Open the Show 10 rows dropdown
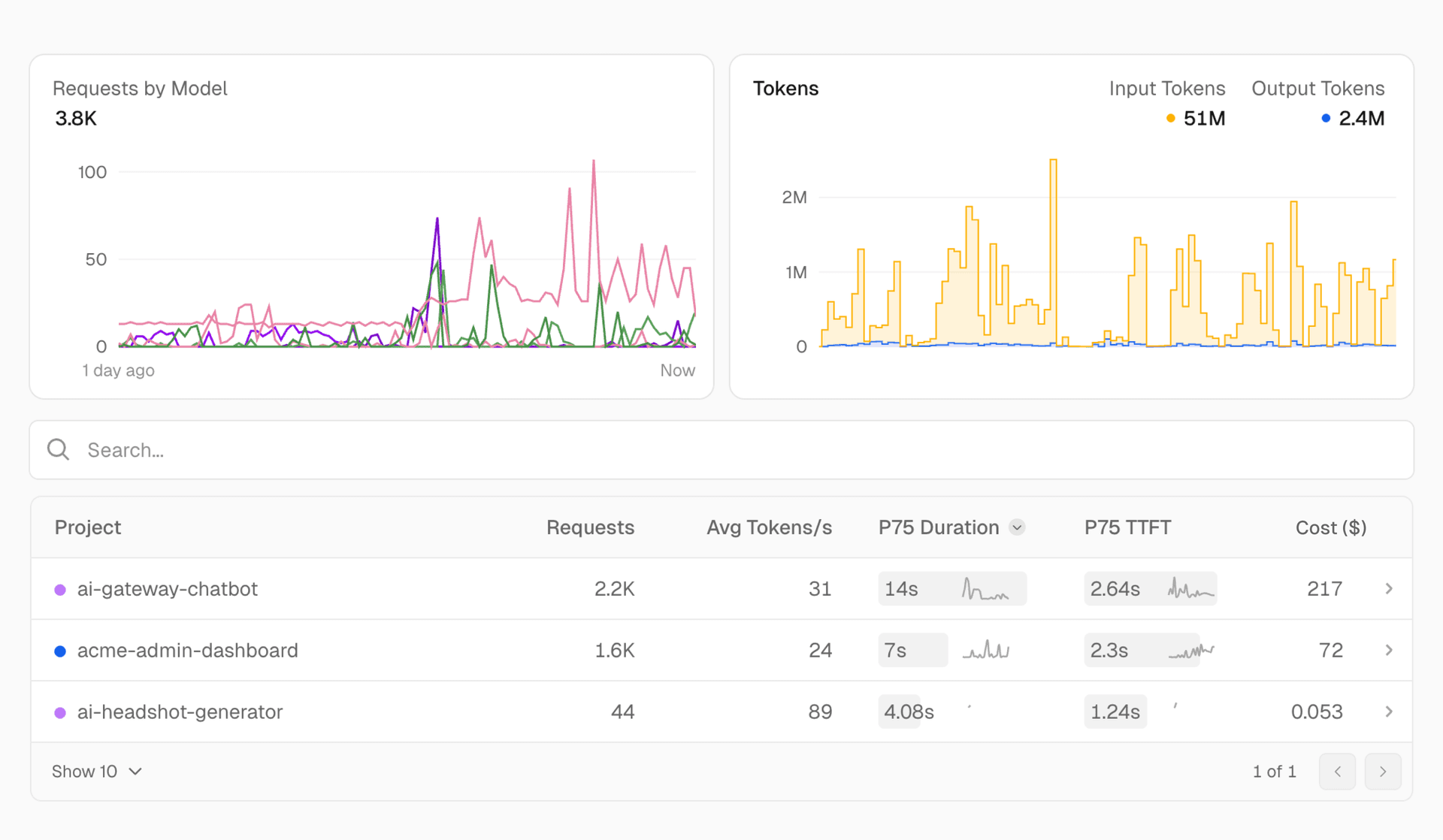This screenshot has height=840, width=1443. coord(97,772)
